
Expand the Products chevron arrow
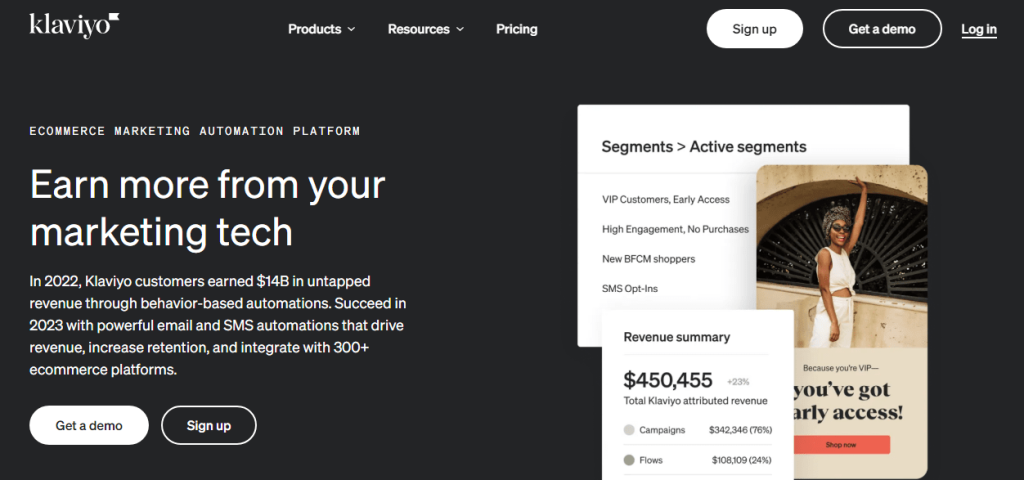coord(351,29)
